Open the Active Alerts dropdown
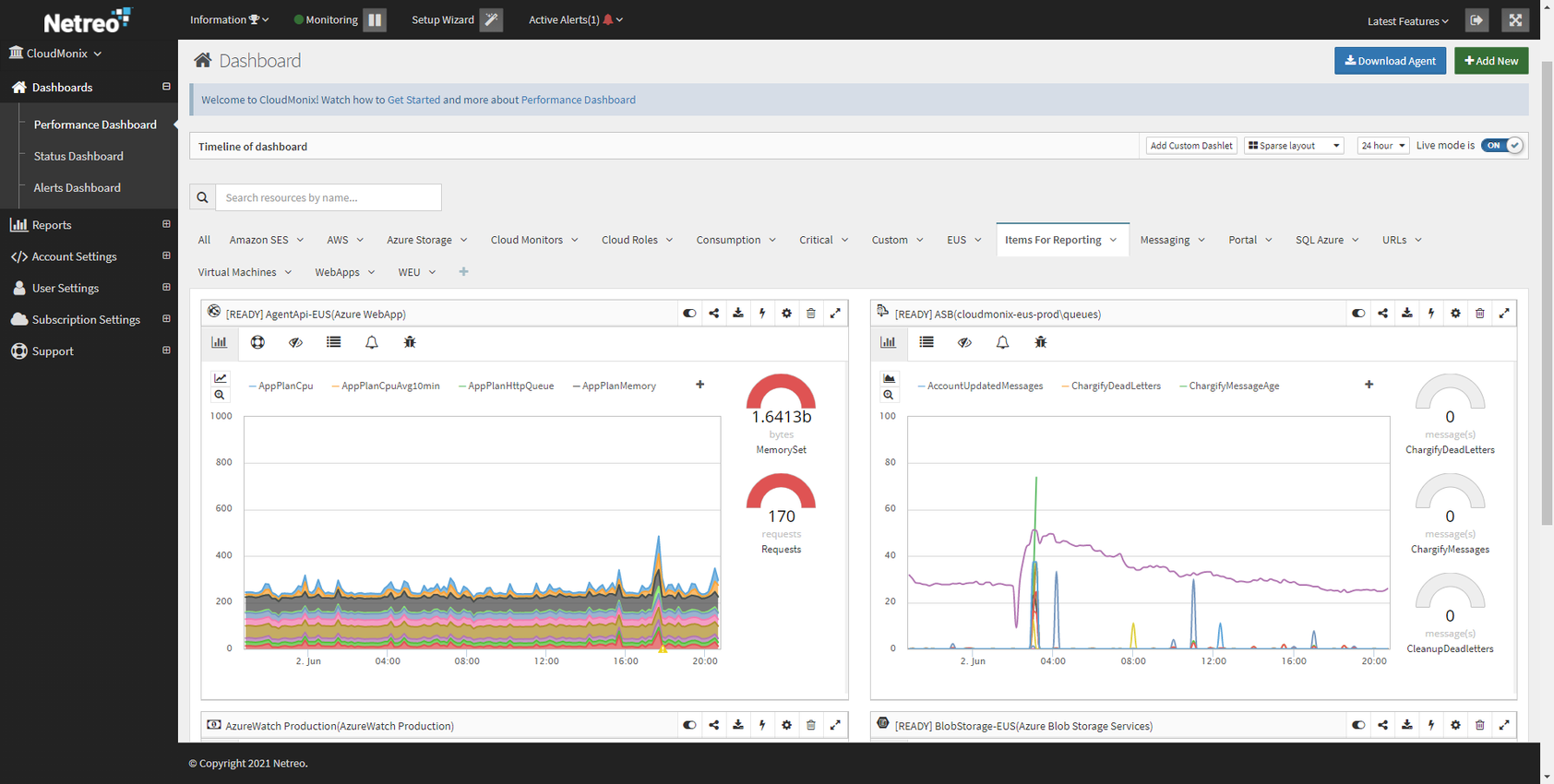 575,19
